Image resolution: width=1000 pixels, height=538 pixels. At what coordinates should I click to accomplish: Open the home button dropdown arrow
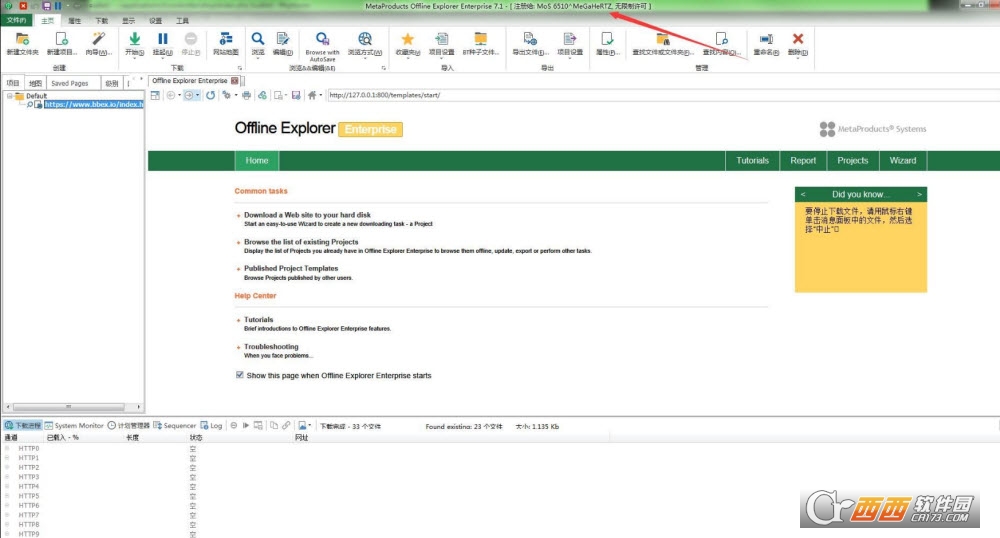321,95
